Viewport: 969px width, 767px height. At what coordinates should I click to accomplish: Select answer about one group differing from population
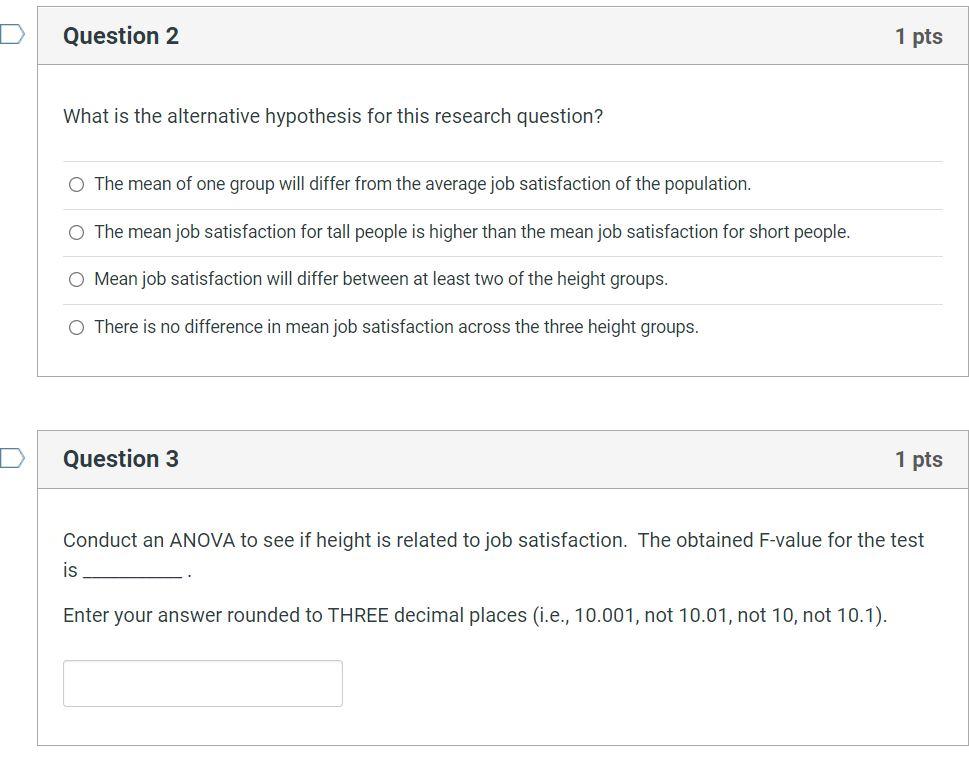coord(75,184)
